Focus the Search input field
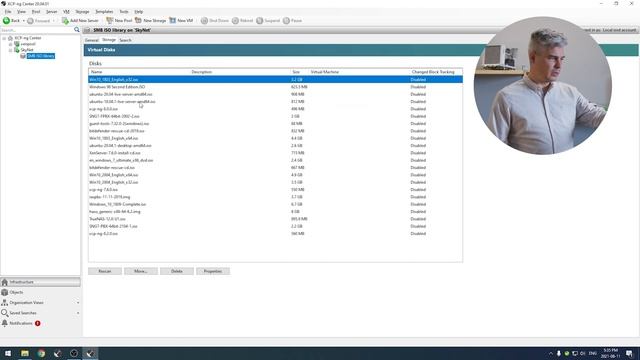Screen dimensions: 640x360 [37, 30]
